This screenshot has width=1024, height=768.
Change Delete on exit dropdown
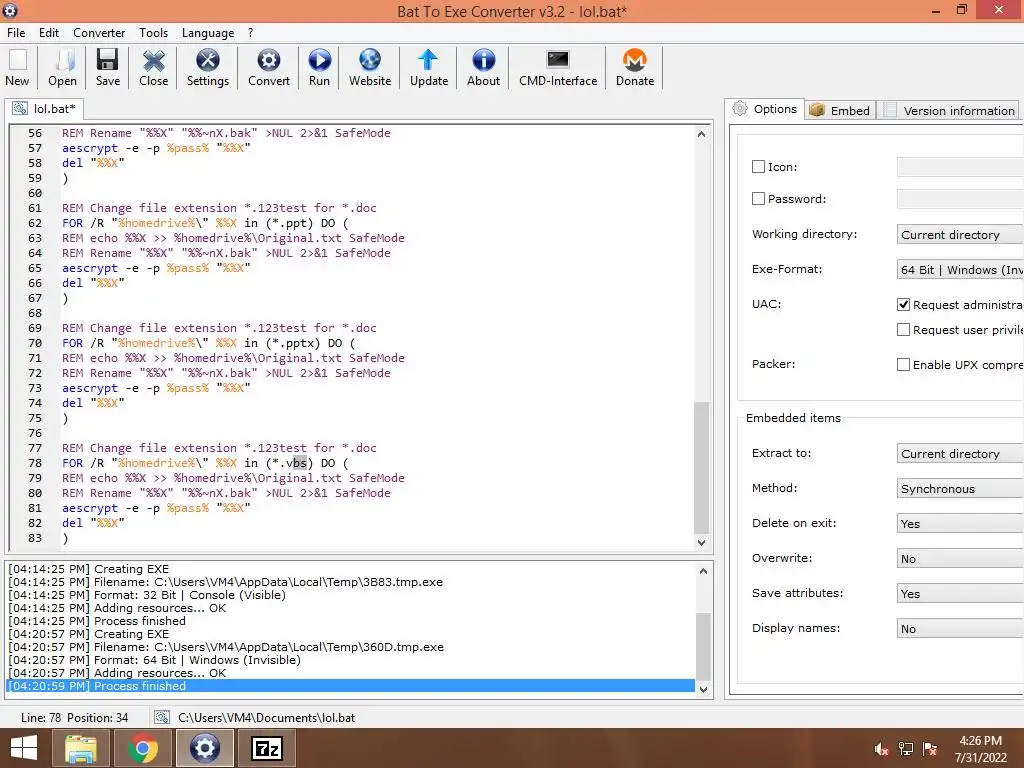(960, 524)
